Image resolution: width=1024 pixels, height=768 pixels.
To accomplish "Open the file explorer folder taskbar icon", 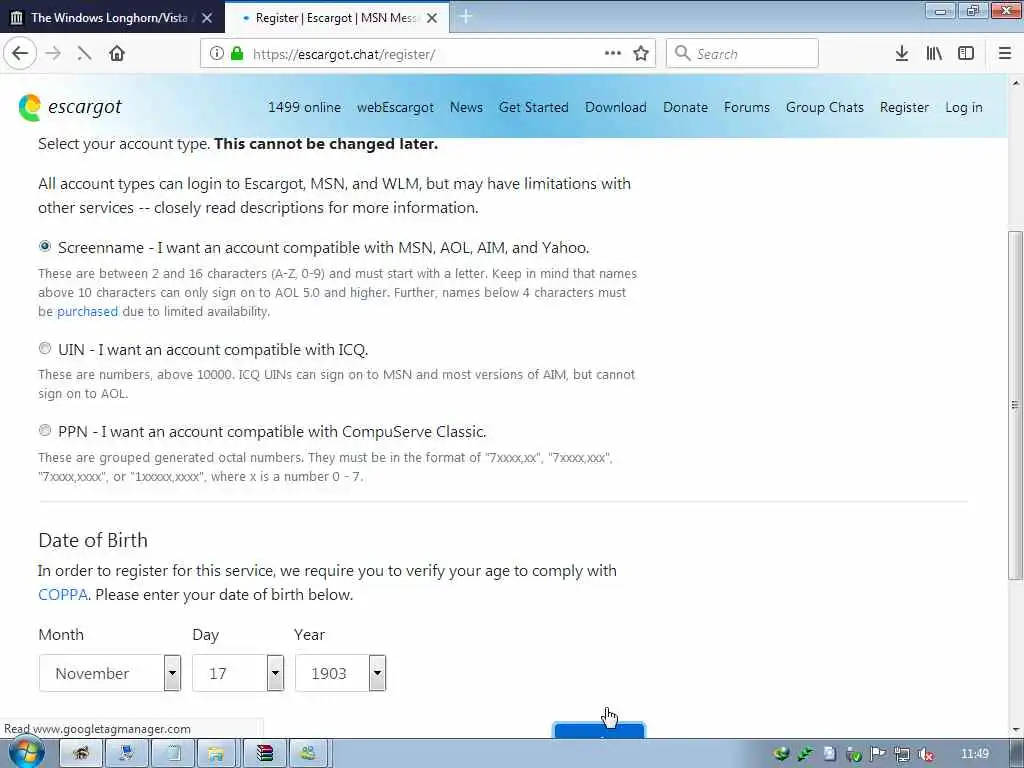I will pyautogui.click(x=216, y=753).
